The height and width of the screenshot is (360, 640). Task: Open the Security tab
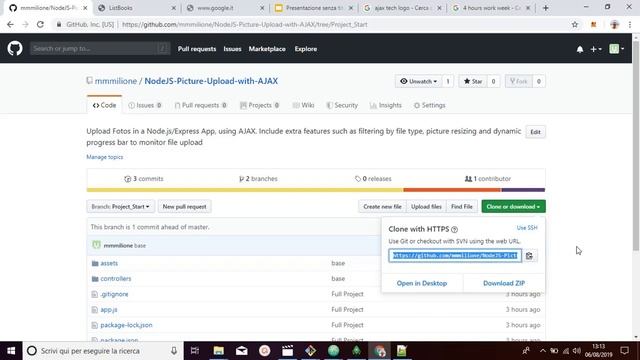342,105
